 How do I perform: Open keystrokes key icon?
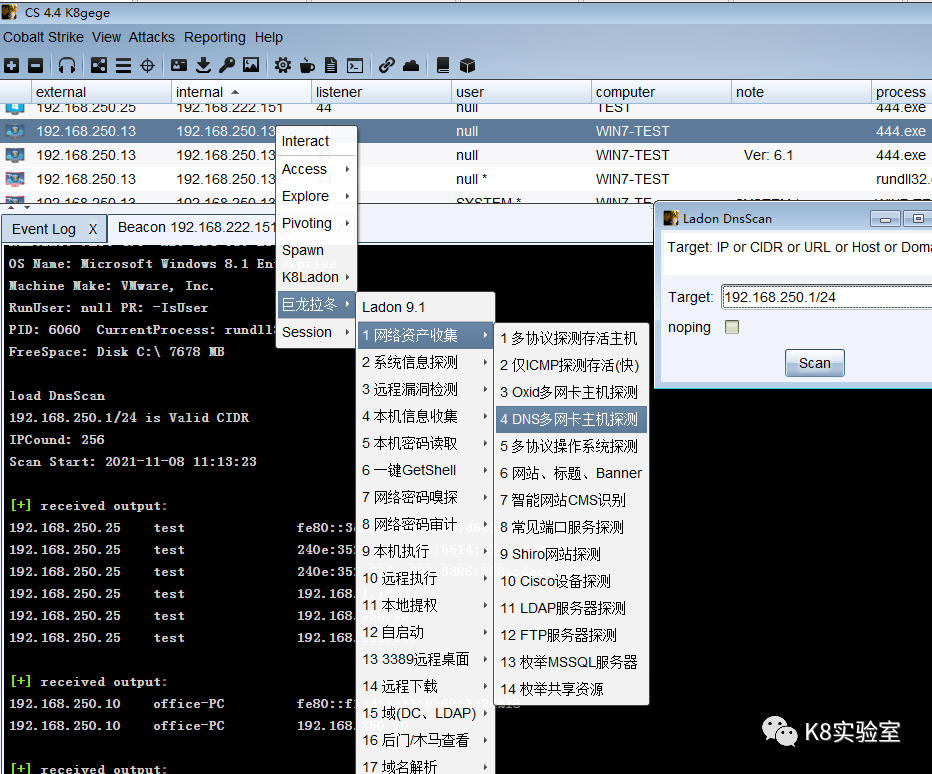pos(226,65)
